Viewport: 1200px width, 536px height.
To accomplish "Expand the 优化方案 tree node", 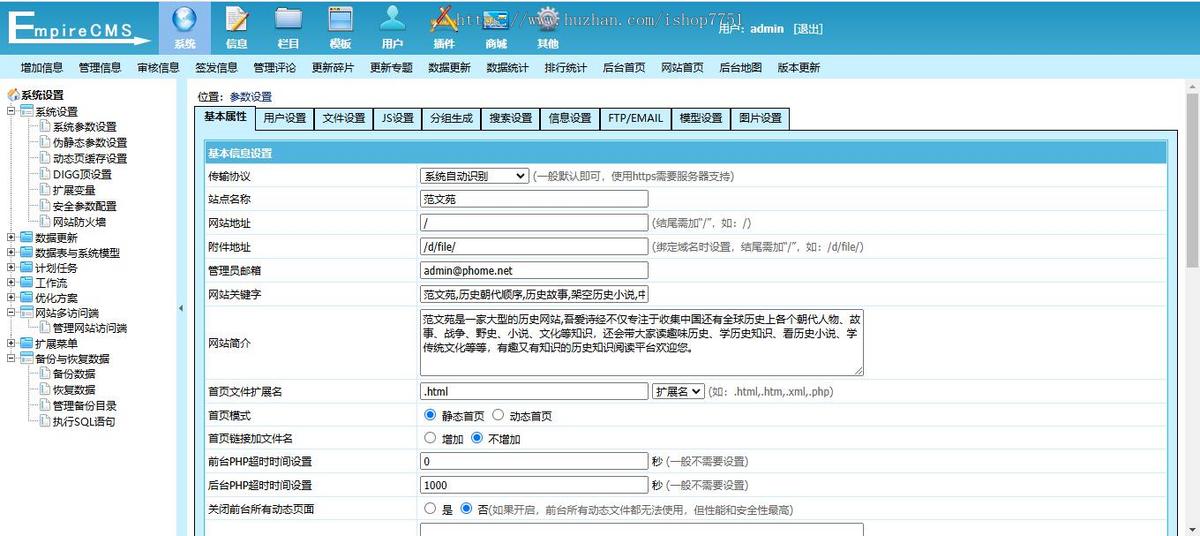I will (11, 297).
